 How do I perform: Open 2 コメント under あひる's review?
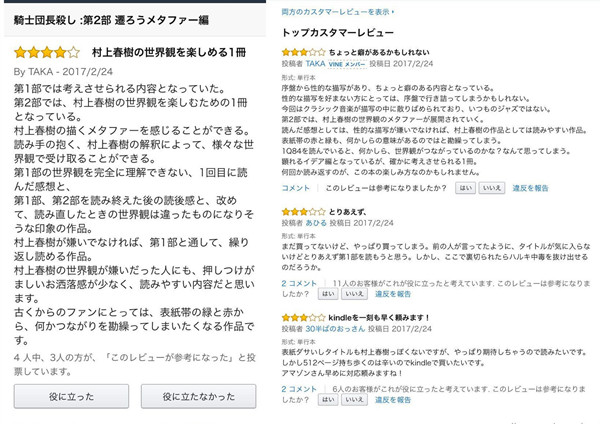pyautogui.click(x=299, y=284)
